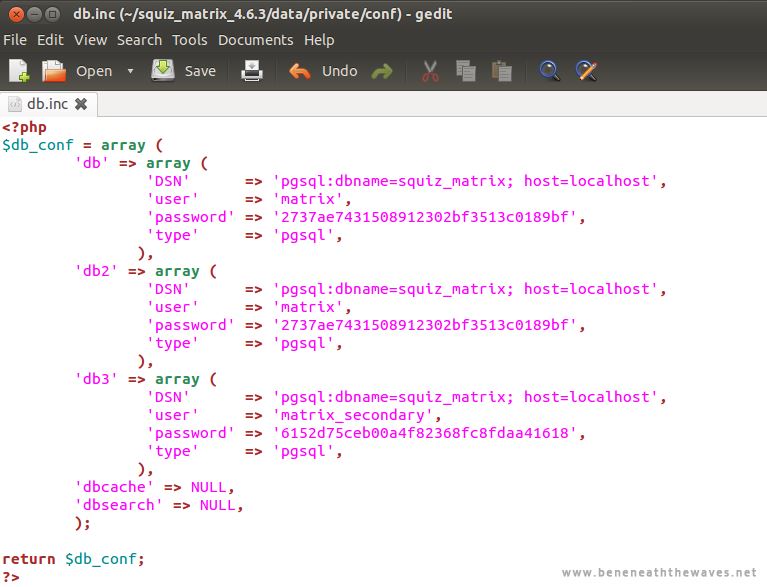Maximize the gedit window
The width and height of the screenshot is (767, 587).
[52, 14]
